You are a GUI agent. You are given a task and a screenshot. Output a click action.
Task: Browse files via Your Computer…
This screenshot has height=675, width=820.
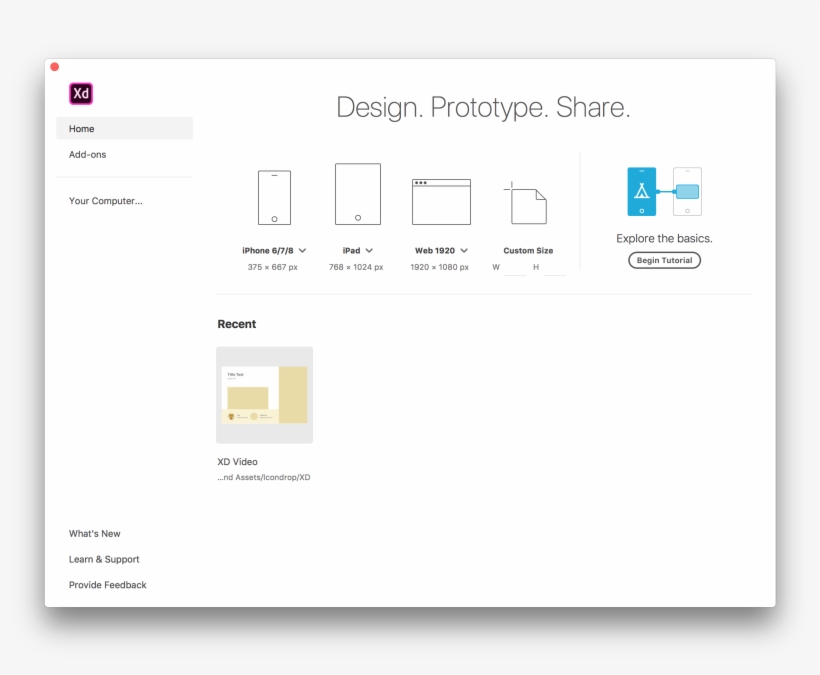click(x=106, y=201)
